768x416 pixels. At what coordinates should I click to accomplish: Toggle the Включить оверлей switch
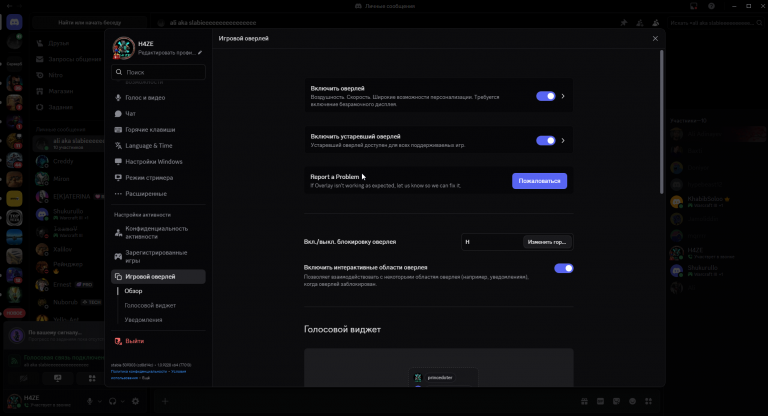pos(546,96)
